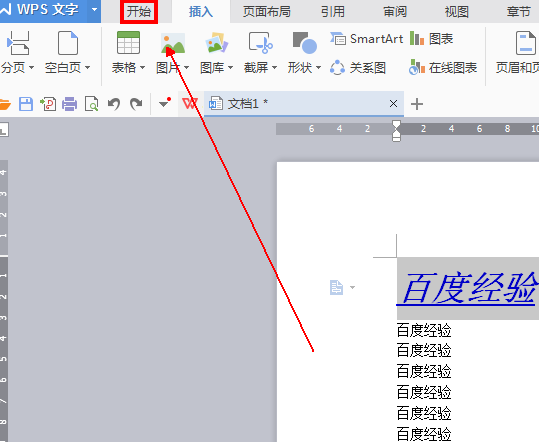
Task: Click the Table (表格) icon
Action: (x=128, y=43)
